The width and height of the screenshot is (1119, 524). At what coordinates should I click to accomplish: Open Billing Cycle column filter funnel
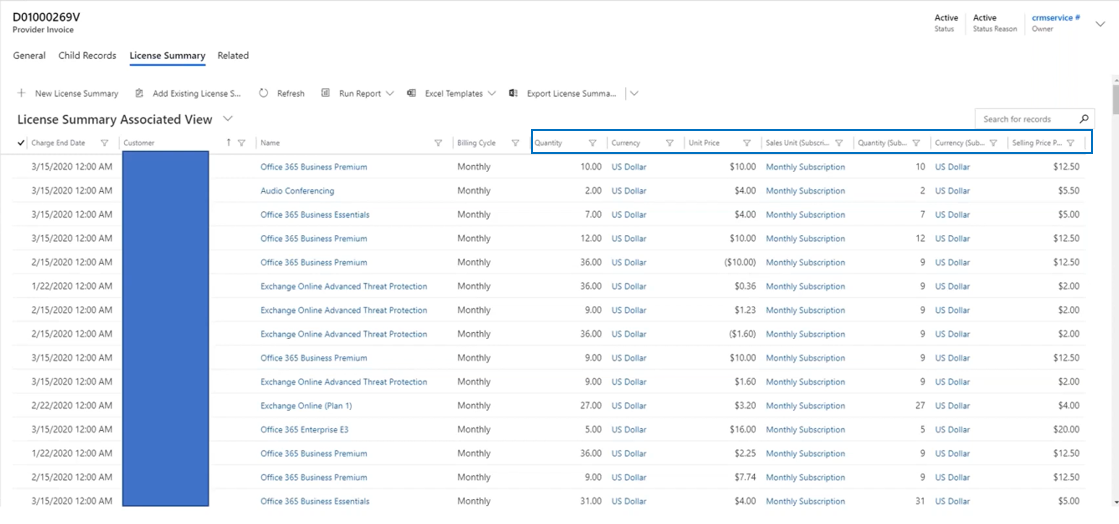tap(515, 143)
